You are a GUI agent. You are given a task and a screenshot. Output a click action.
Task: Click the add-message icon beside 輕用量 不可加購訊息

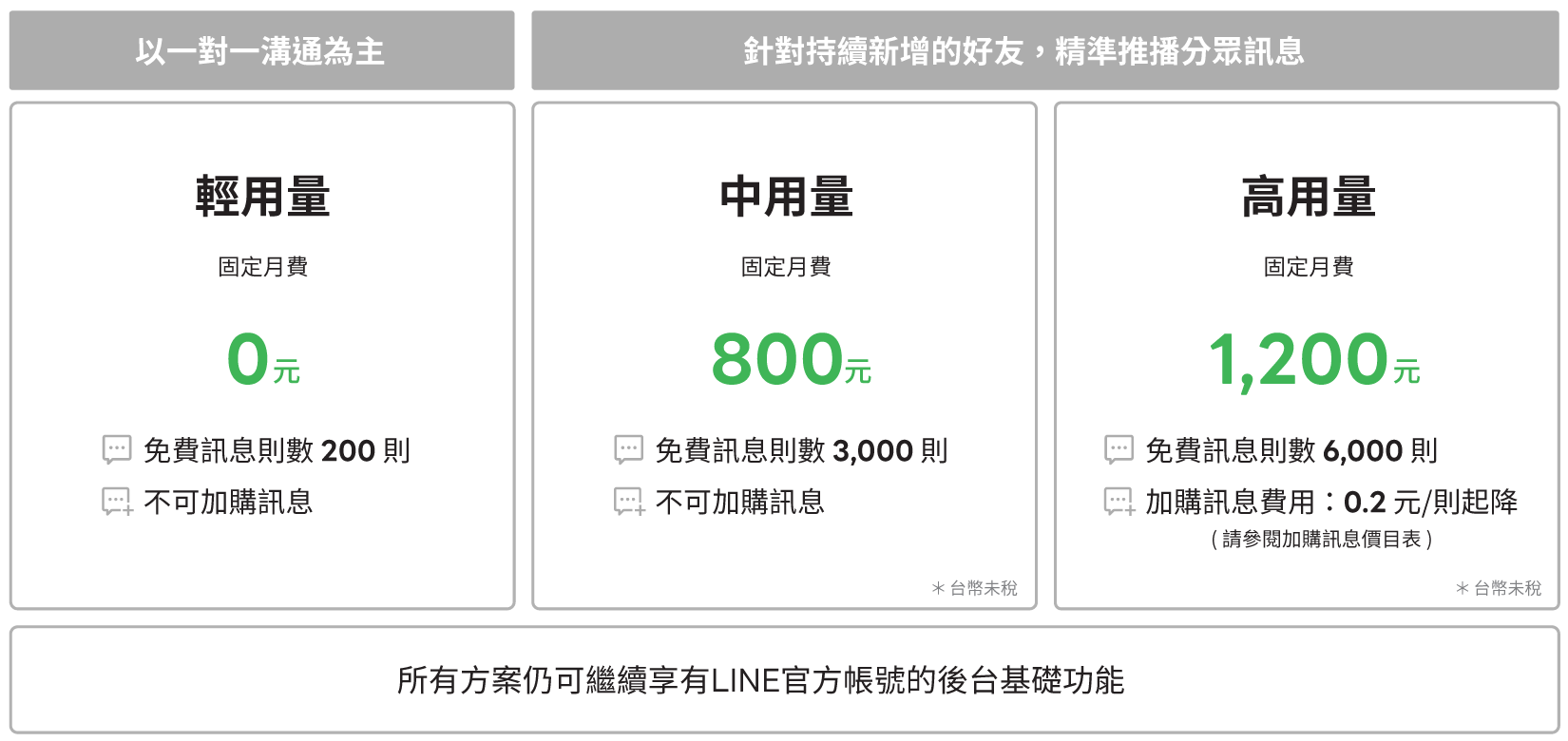click(117, 502)
